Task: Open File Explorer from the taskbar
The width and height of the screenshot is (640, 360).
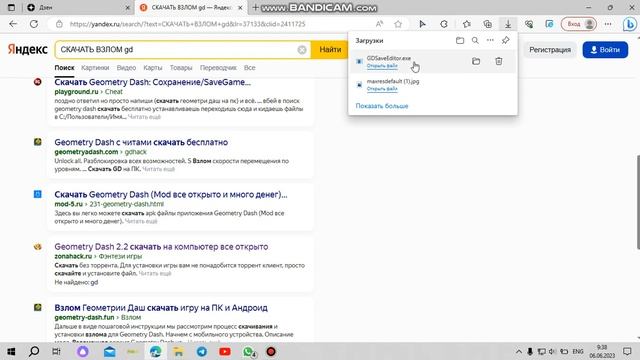Action: click(178, 351)
